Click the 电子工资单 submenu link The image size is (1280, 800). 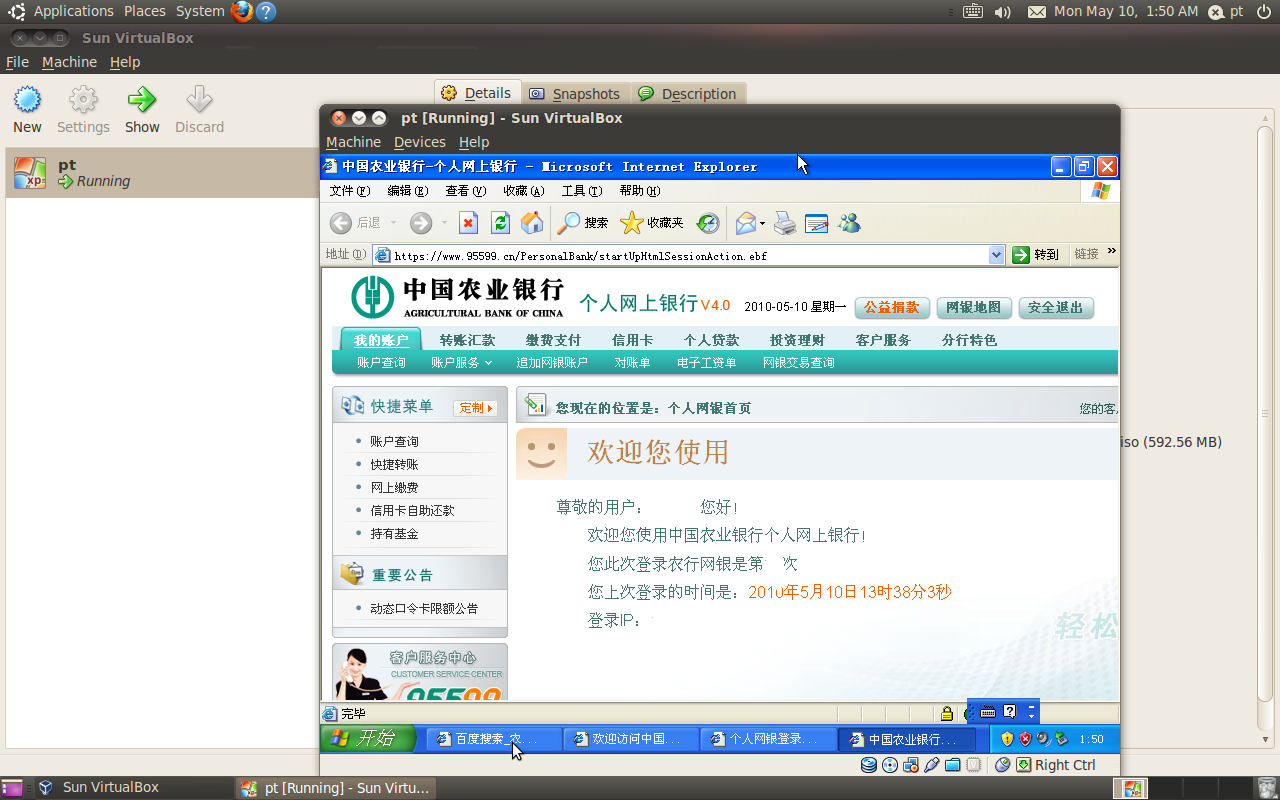706,363
